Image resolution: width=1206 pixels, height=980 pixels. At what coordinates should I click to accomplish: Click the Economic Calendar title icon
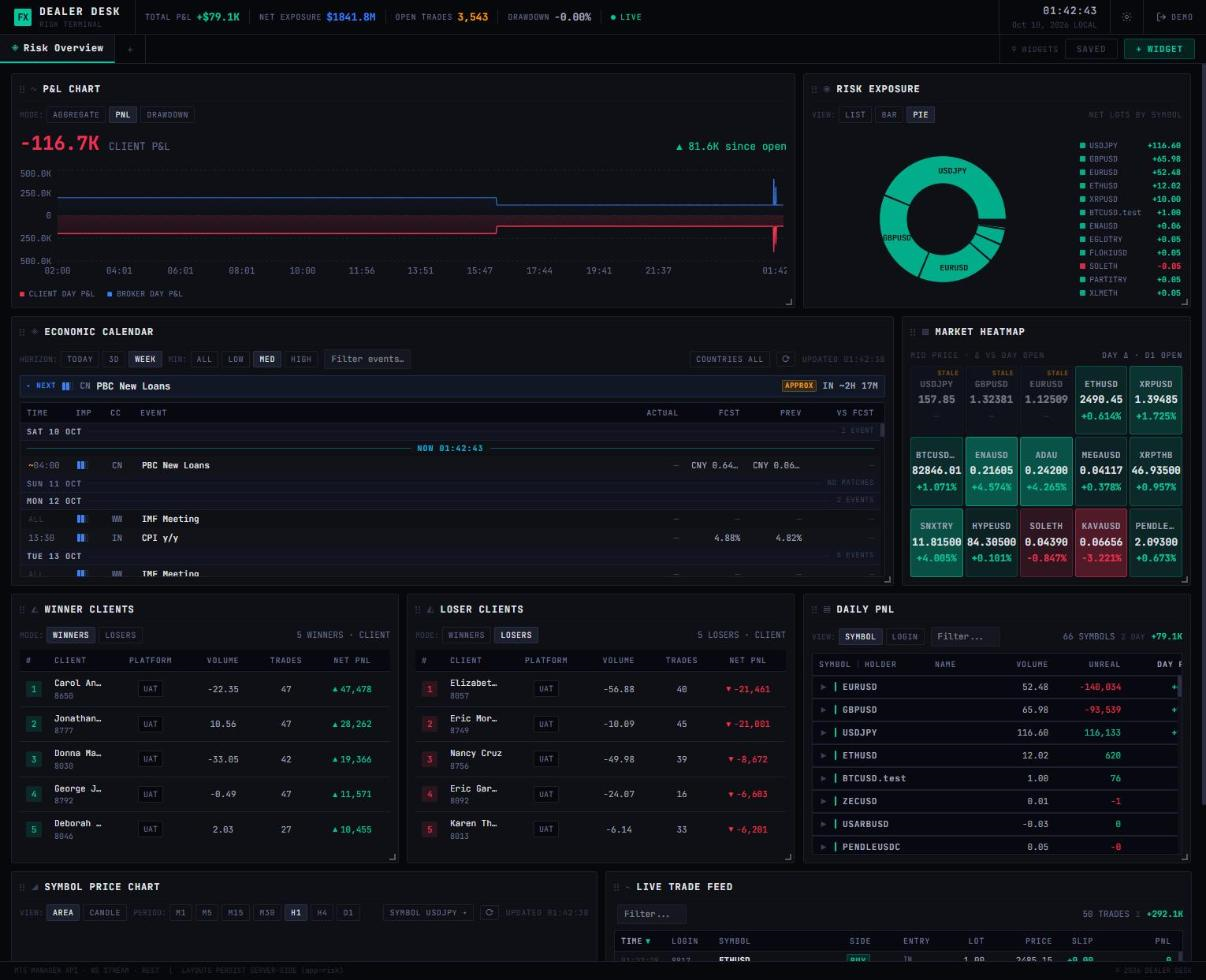[35, 332]
